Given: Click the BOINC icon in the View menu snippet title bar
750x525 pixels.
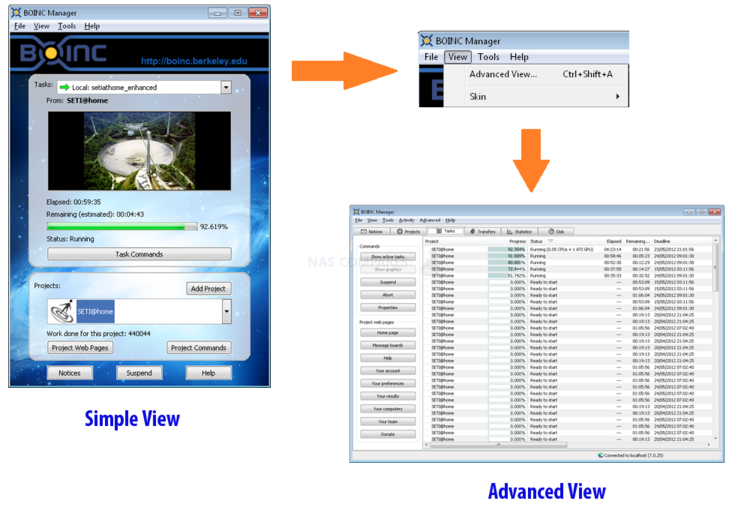Looking at the screenshot, I should coord(427,41).
